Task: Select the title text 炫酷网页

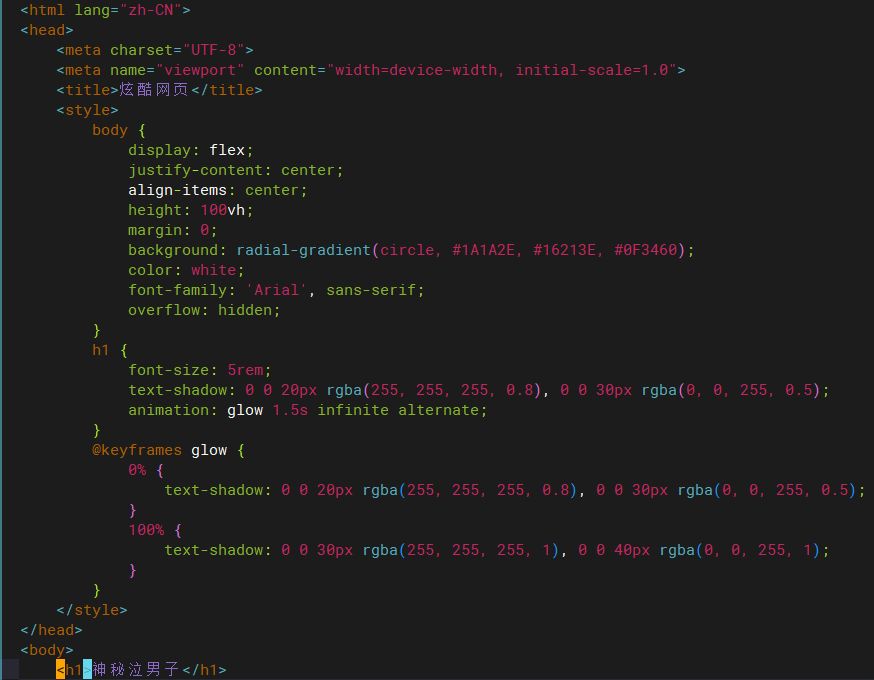Action: [154, 90]
